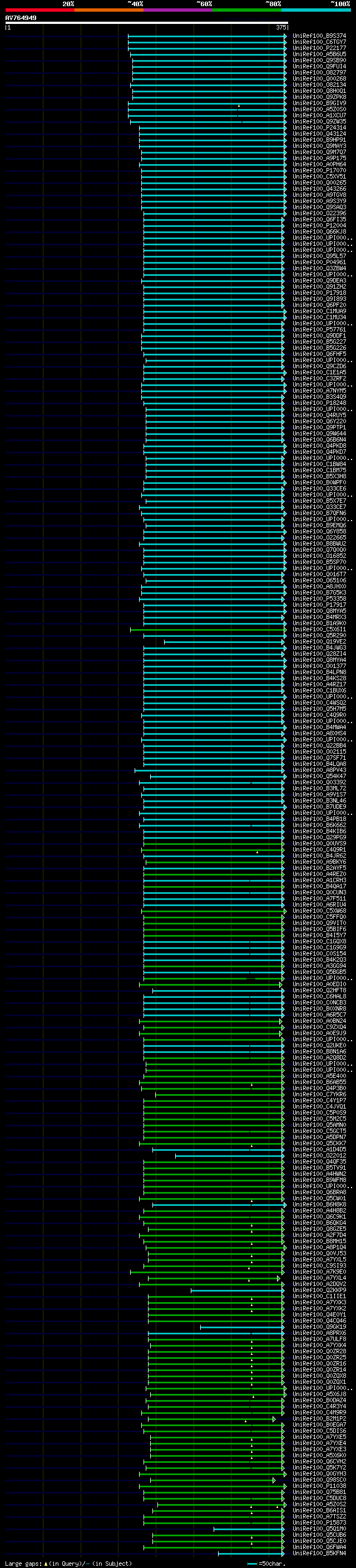356x1568 pixels.
Task: Select label UniRef100_B1A9K0
Action: [319, 624]
